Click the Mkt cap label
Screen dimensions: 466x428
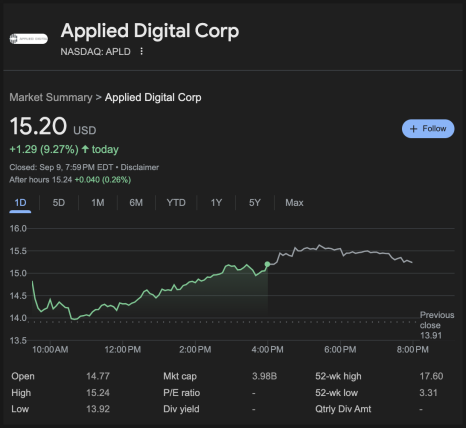(180, 376)
